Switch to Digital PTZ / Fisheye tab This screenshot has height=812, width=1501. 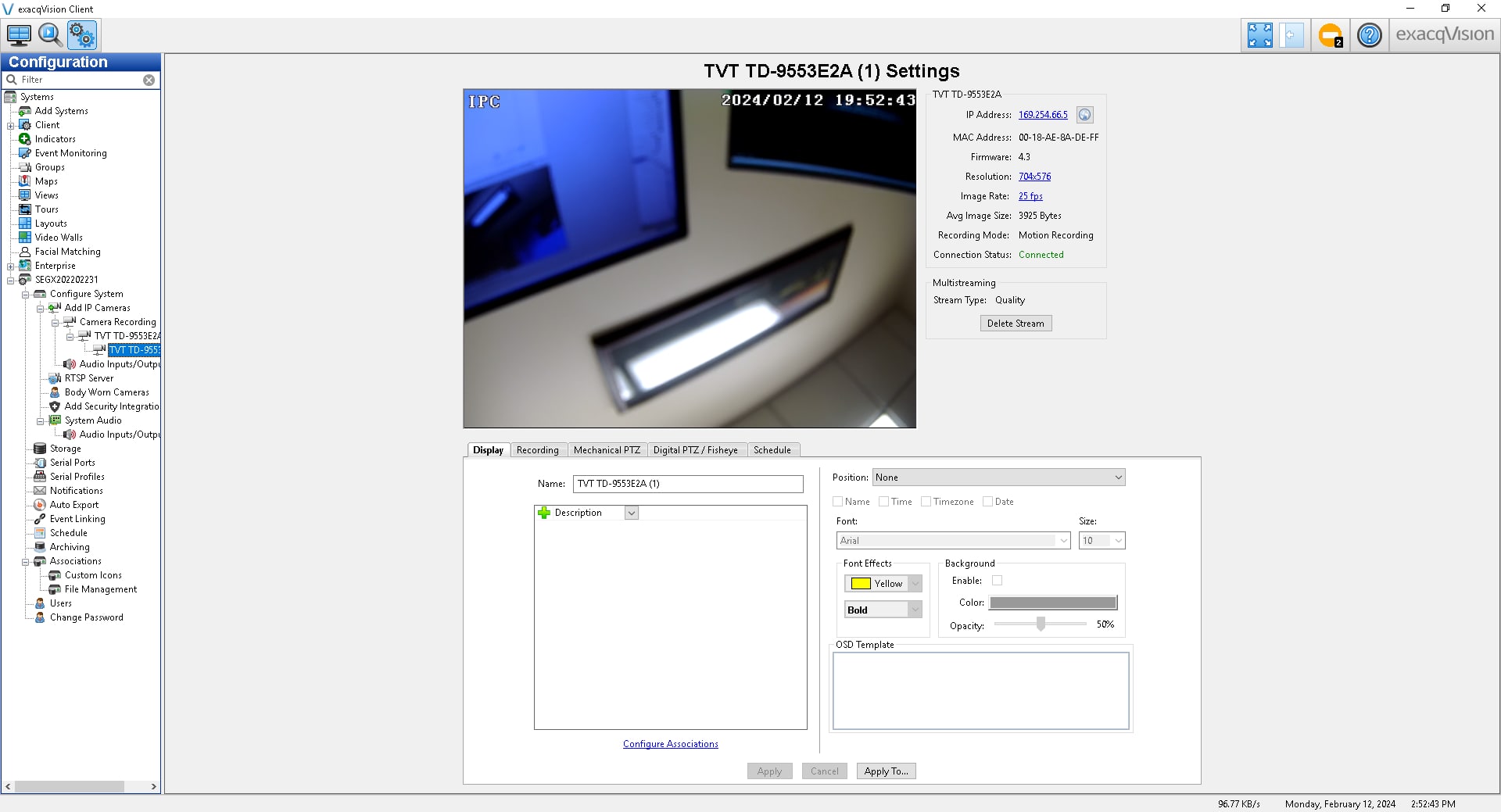coord(696,450)
